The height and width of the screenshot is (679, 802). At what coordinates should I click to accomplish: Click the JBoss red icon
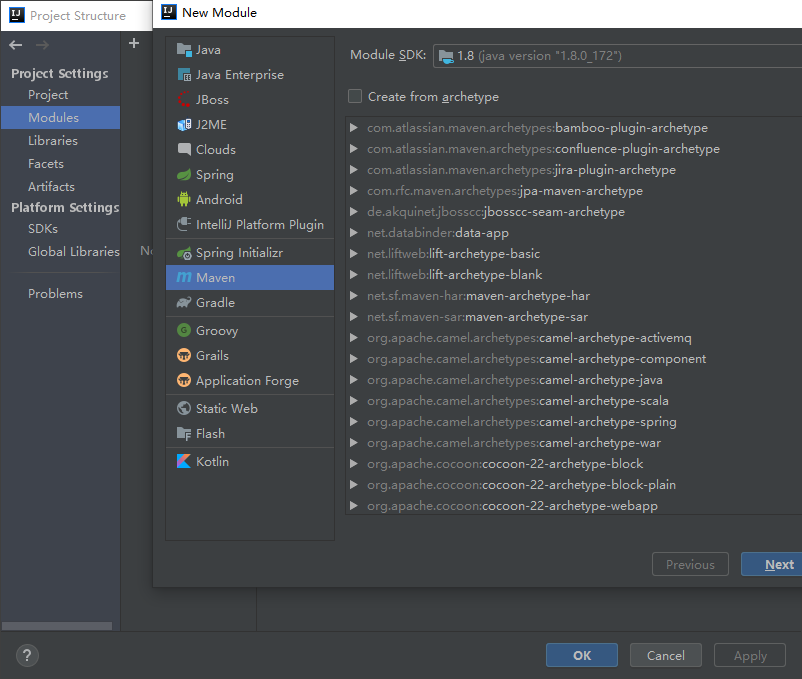[184, 100]
